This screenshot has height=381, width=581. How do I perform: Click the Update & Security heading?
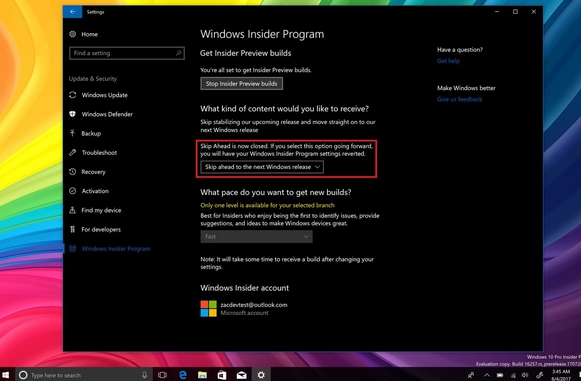click(93, 79)
